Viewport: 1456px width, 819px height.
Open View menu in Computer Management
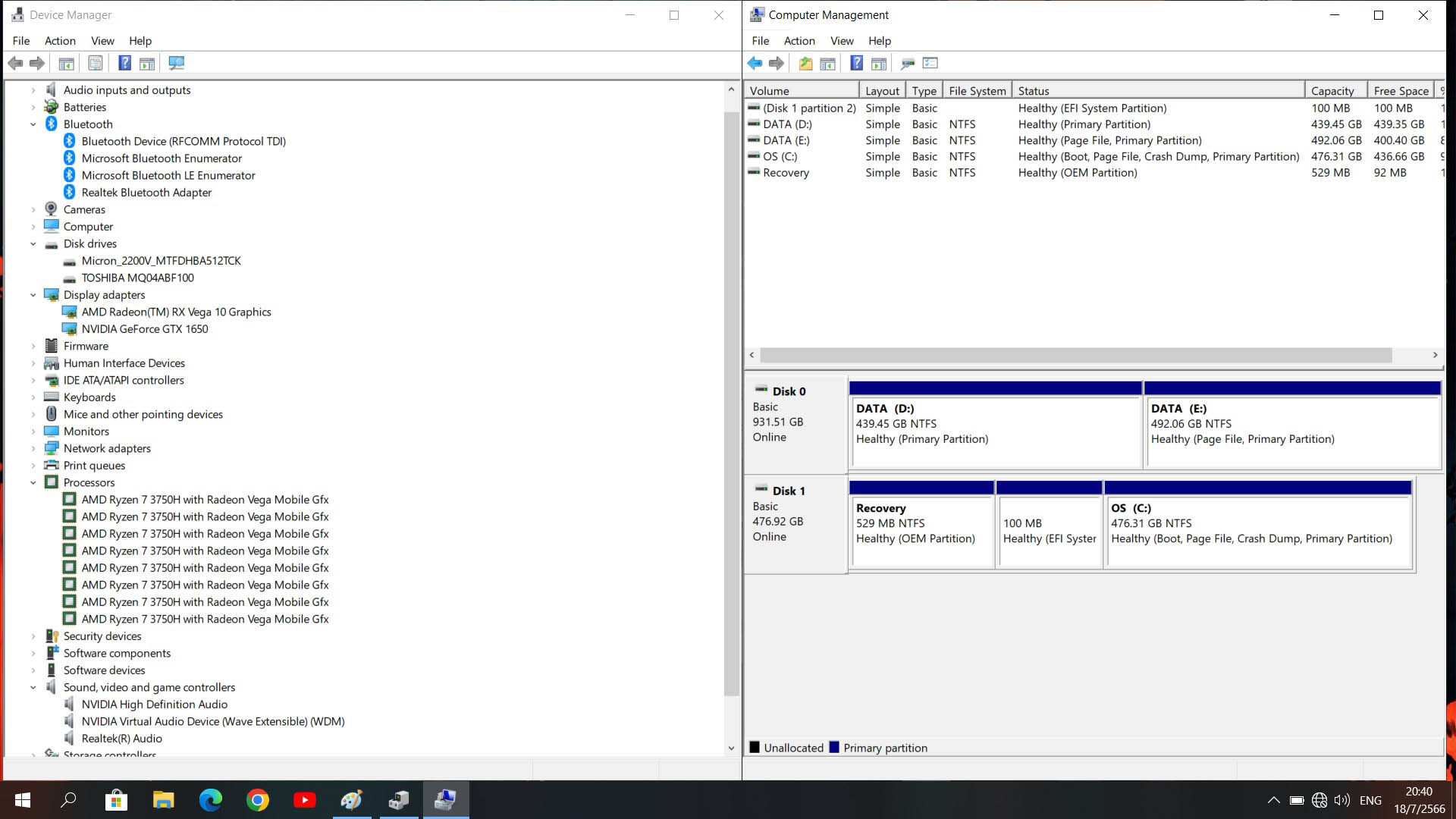(842, 41)
